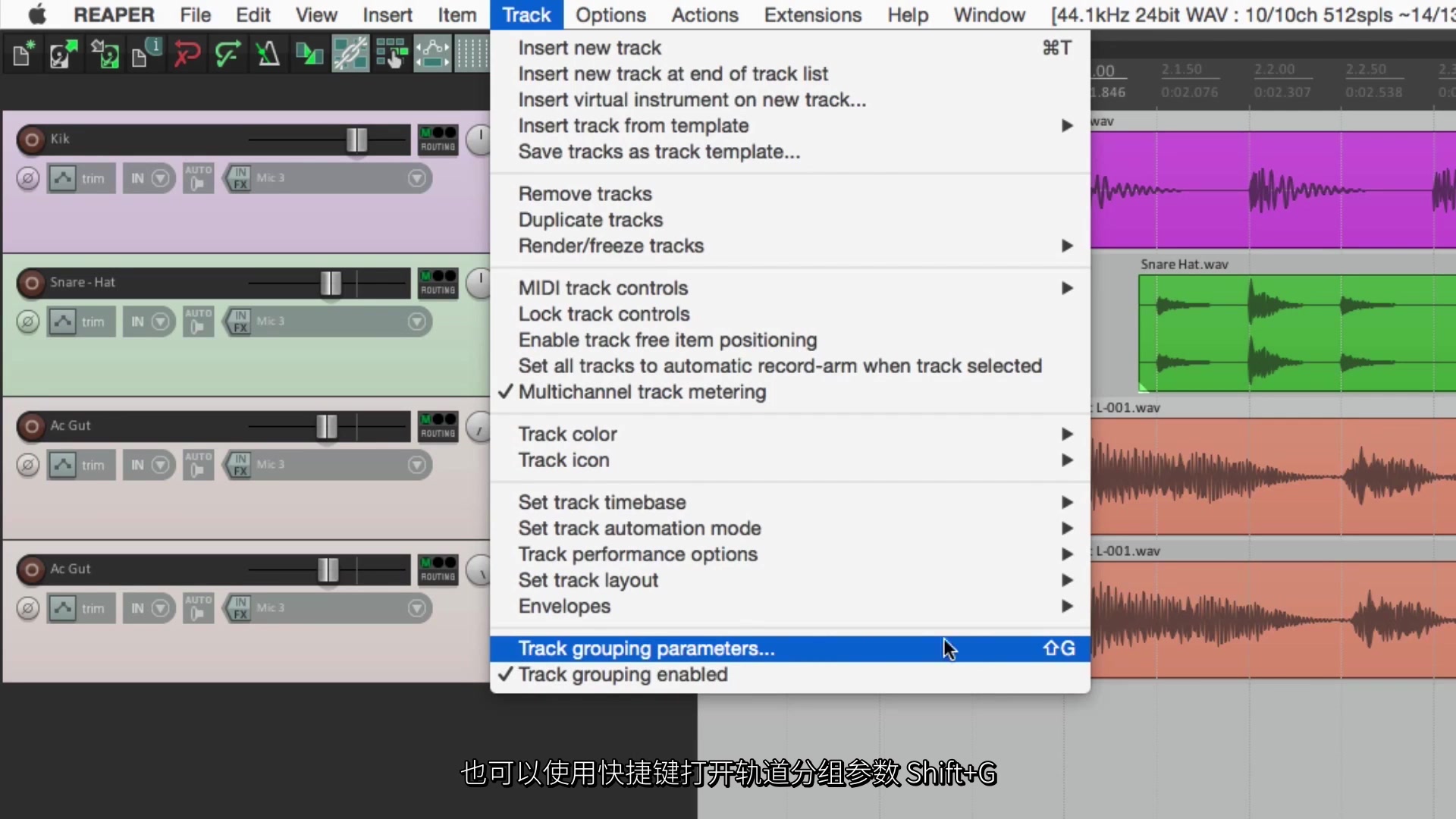This screenshot has height=819, width=1456.
Task: Toggle Multichannel track metering option
Action: coord(642,392)
